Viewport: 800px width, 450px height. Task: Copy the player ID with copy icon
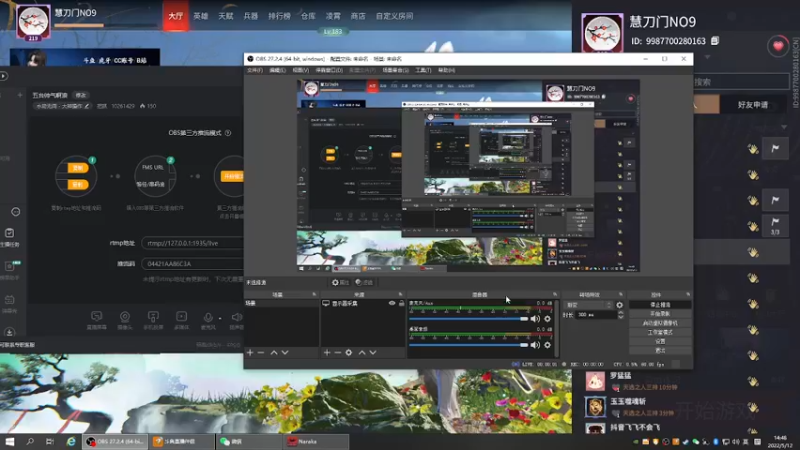715,40
